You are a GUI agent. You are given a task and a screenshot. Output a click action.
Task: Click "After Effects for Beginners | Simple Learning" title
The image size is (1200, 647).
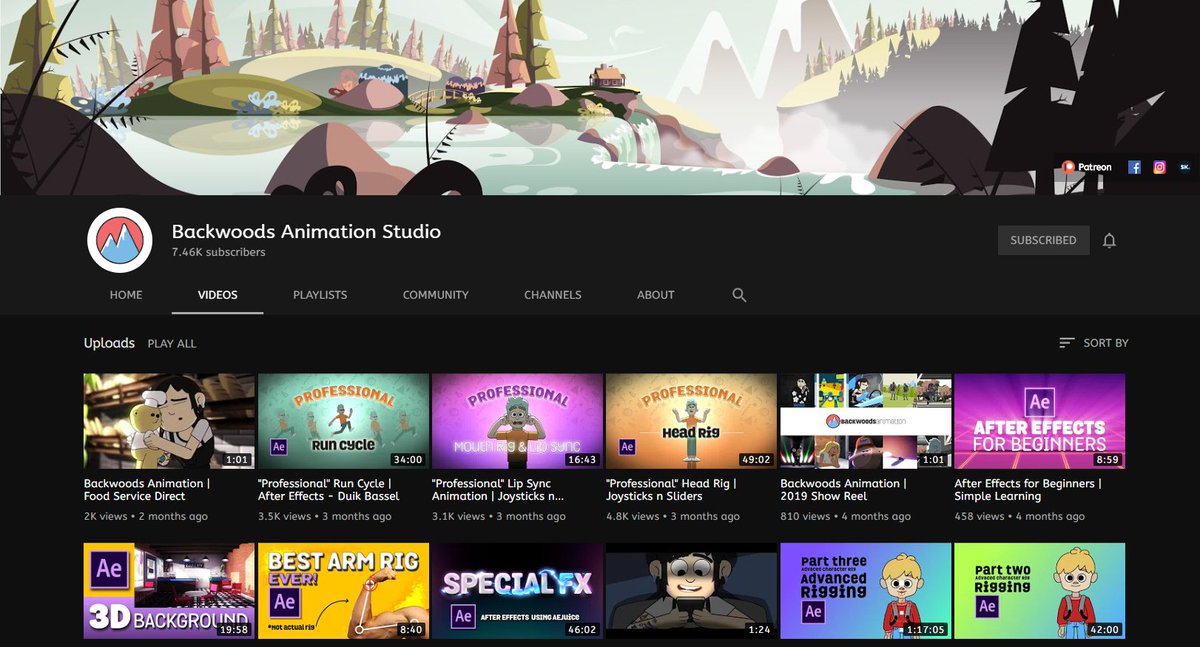1028,490
